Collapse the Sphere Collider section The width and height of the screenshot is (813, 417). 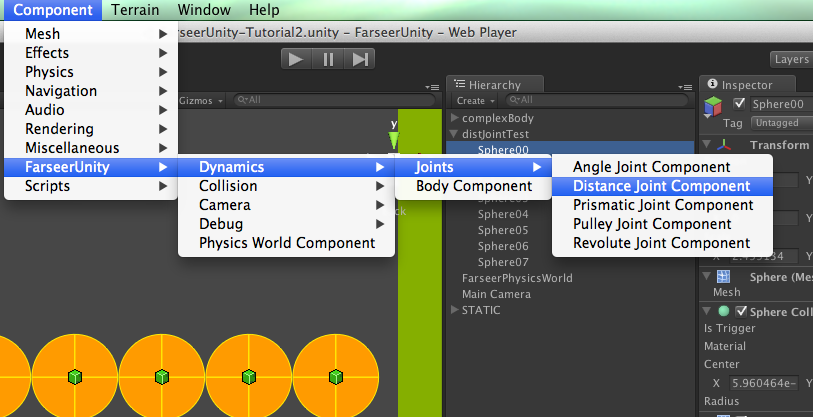[706, 311]
